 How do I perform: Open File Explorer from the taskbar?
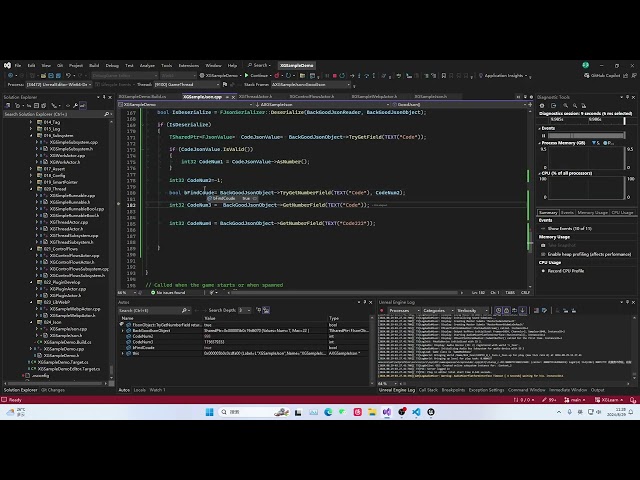click(372, 412)
